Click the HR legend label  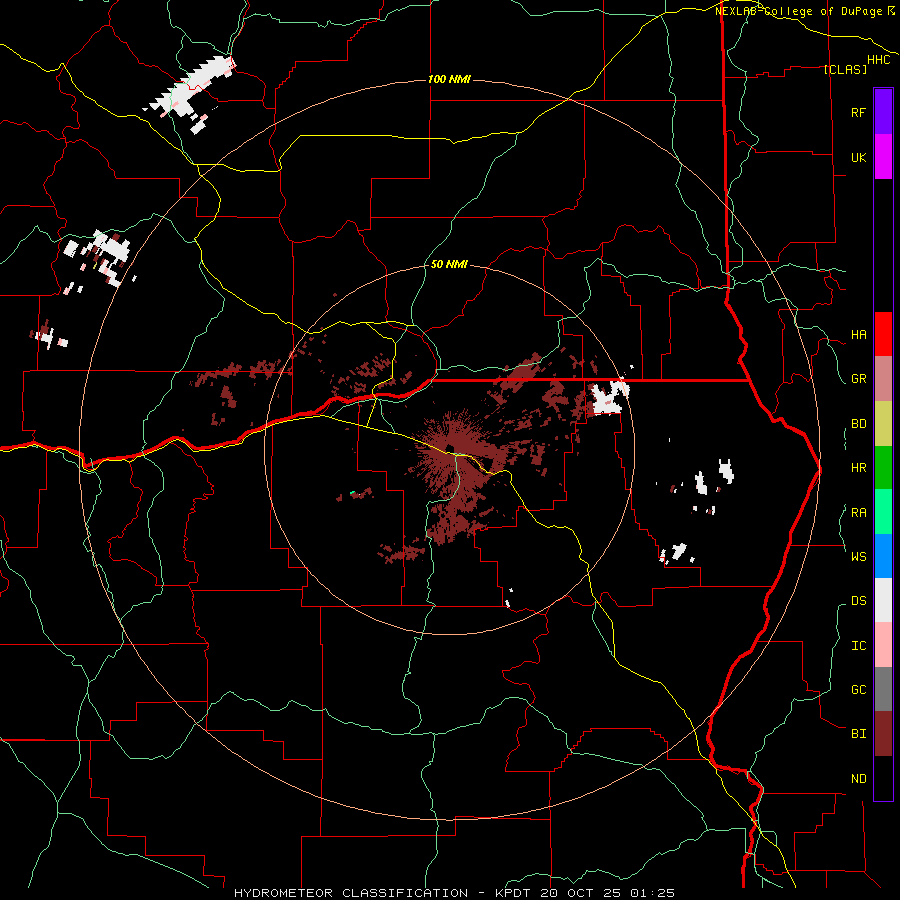(858, 468)
